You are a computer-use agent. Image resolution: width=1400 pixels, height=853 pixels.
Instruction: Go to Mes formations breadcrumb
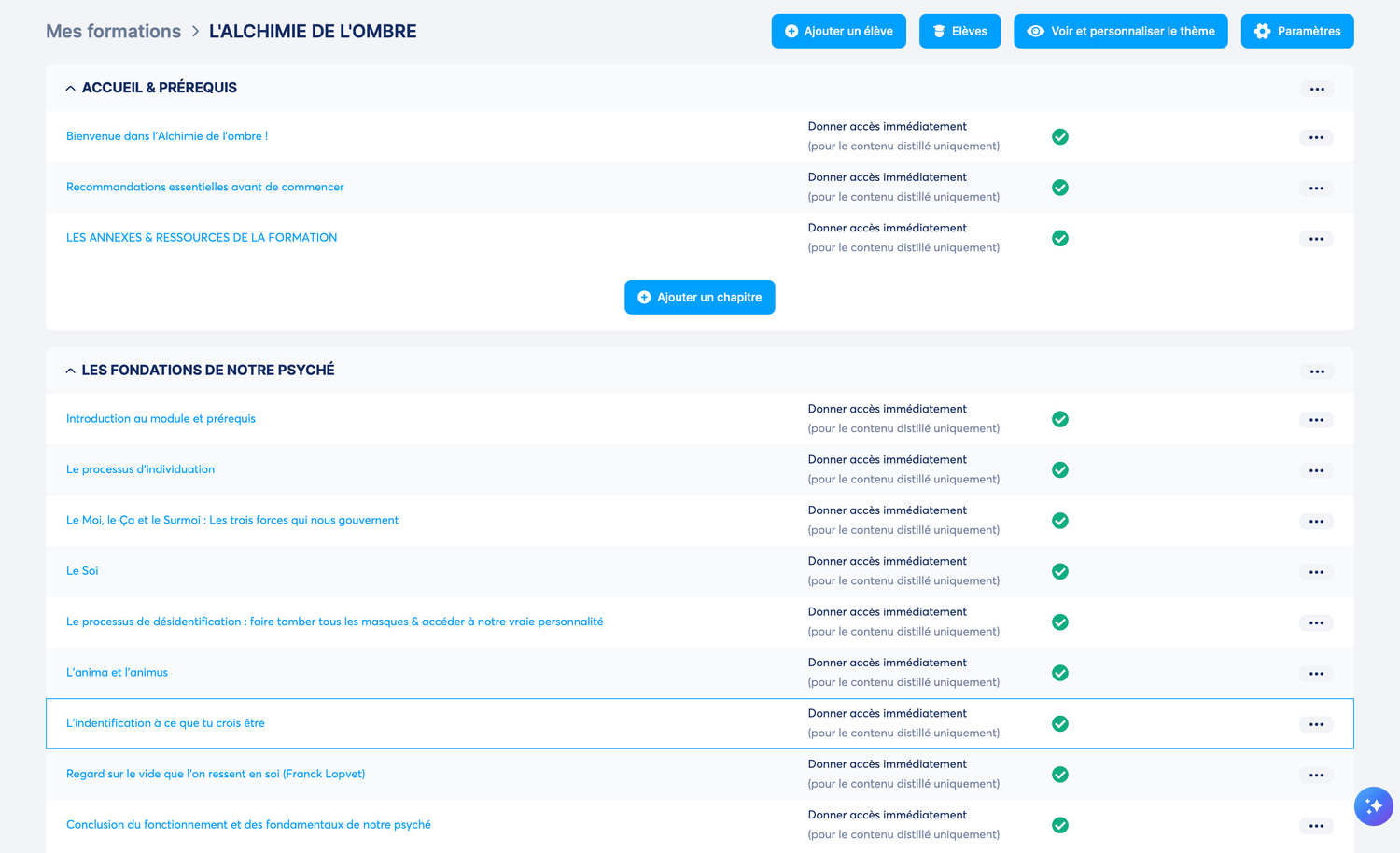(113, 31)
